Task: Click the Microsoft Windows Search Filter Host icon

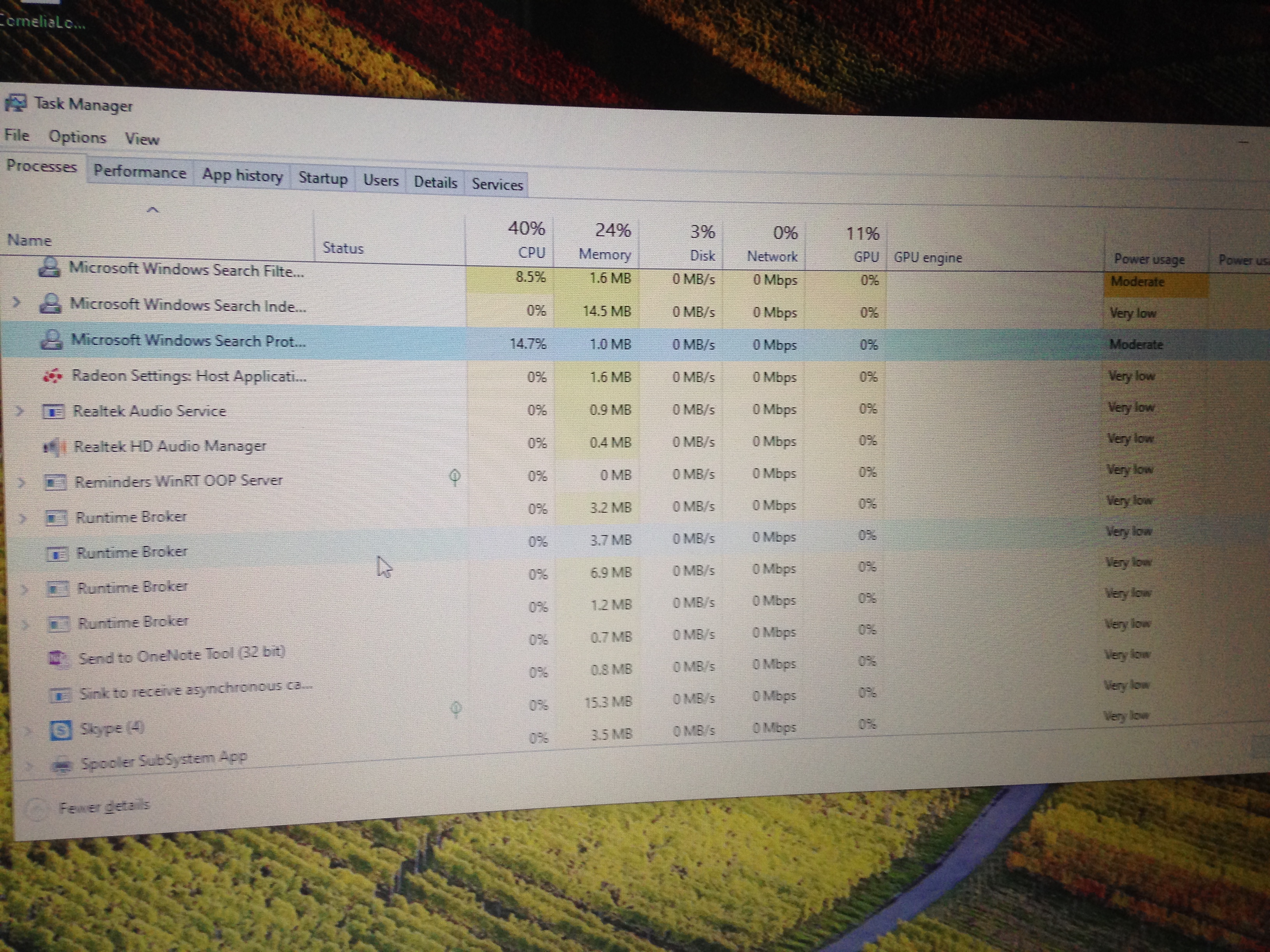Action: tap(49, 267)
